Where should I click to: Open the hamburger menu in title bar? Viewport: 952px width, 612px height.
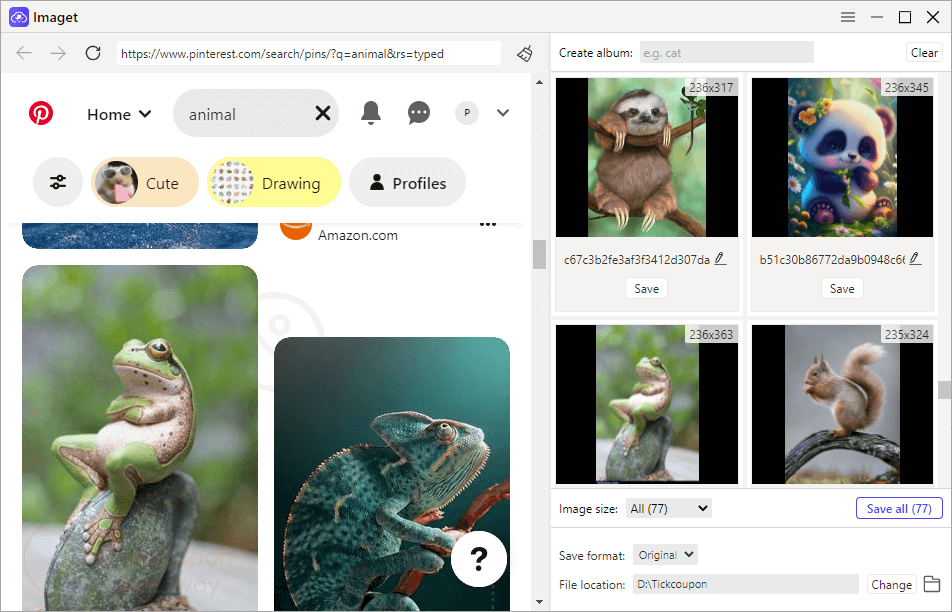[x=848, y=17]
